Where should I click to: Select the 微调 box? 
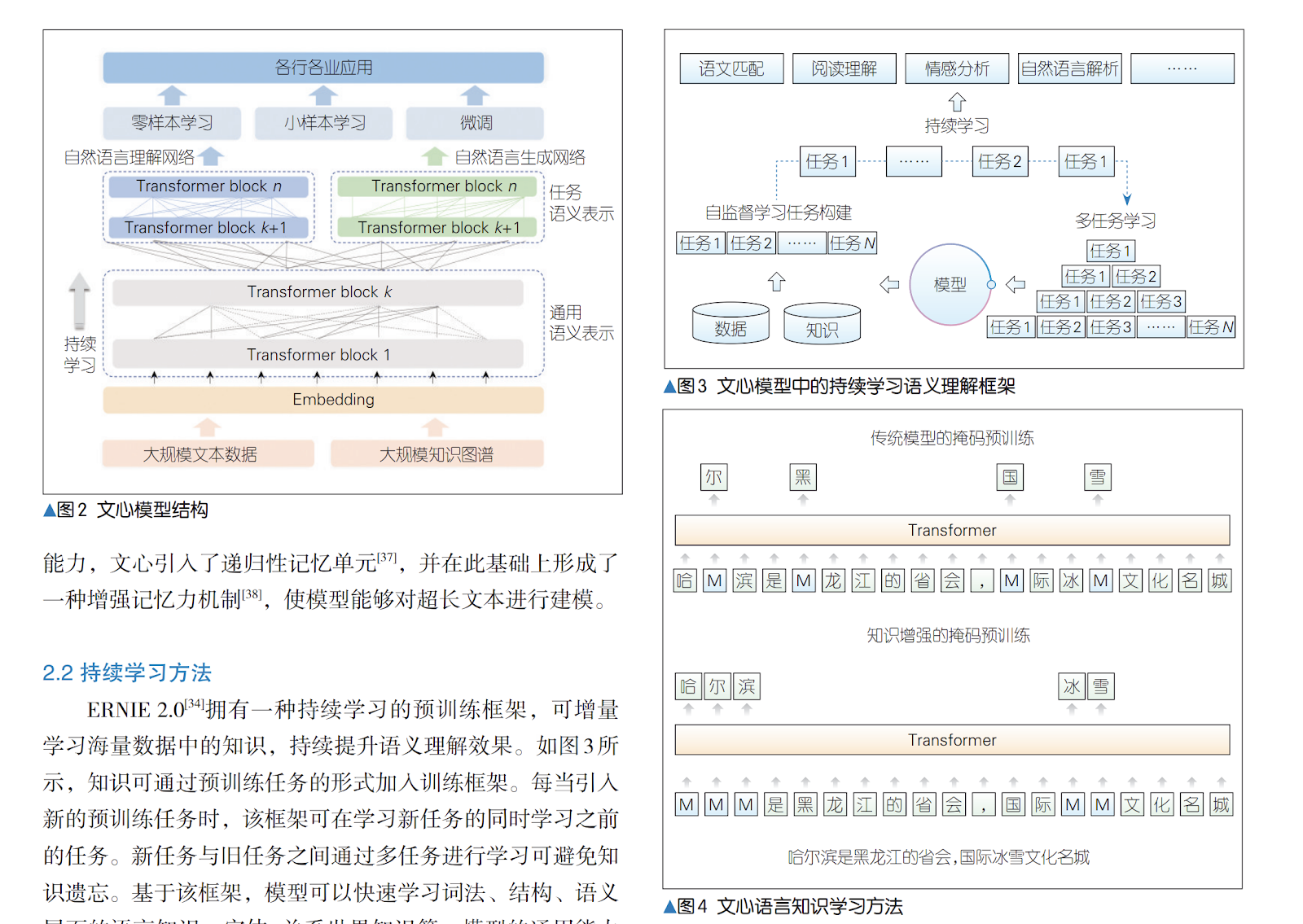(476, 123)
